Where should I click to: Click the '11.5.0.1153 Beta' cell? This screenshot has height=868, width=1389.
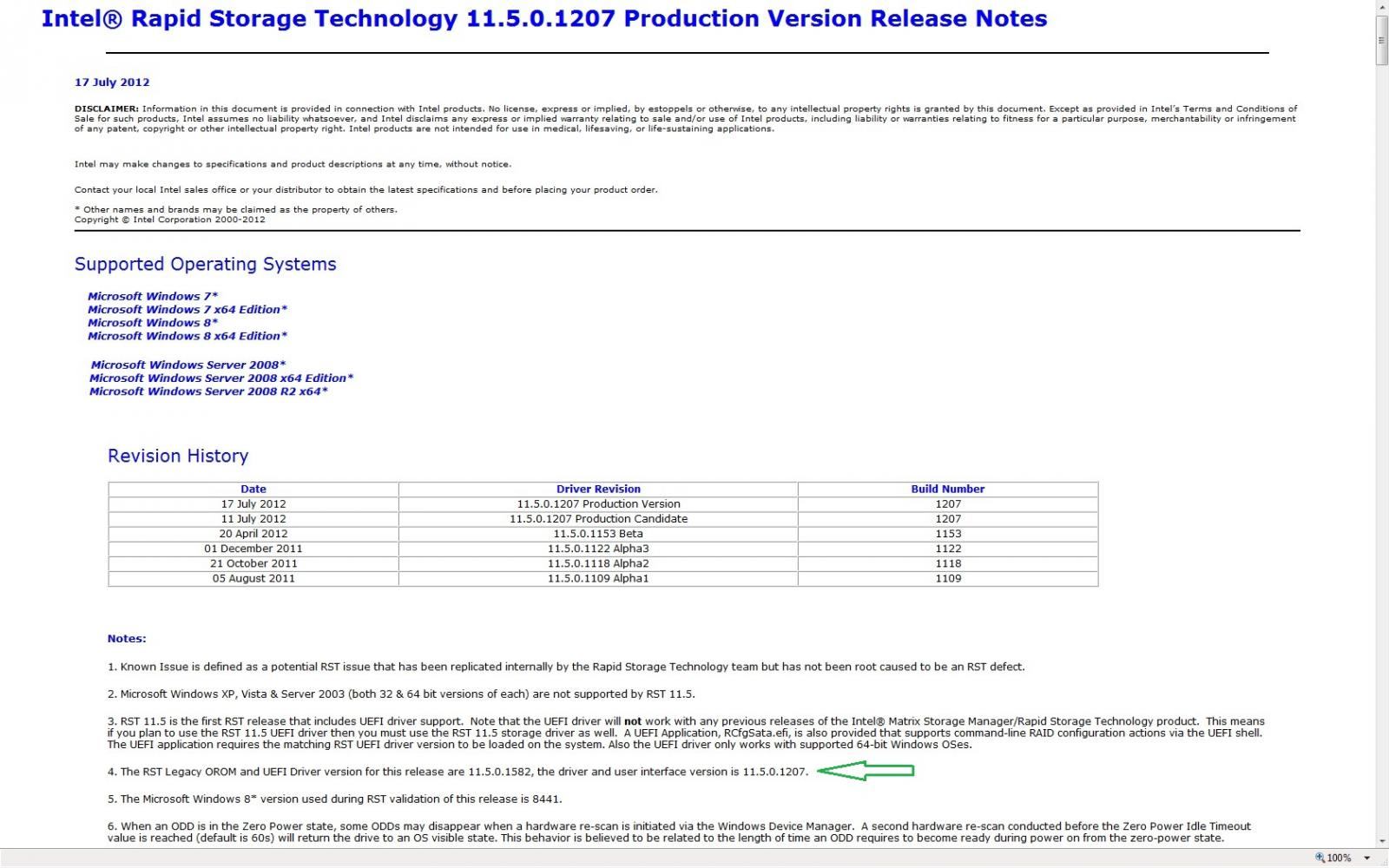tap(598, 534)
